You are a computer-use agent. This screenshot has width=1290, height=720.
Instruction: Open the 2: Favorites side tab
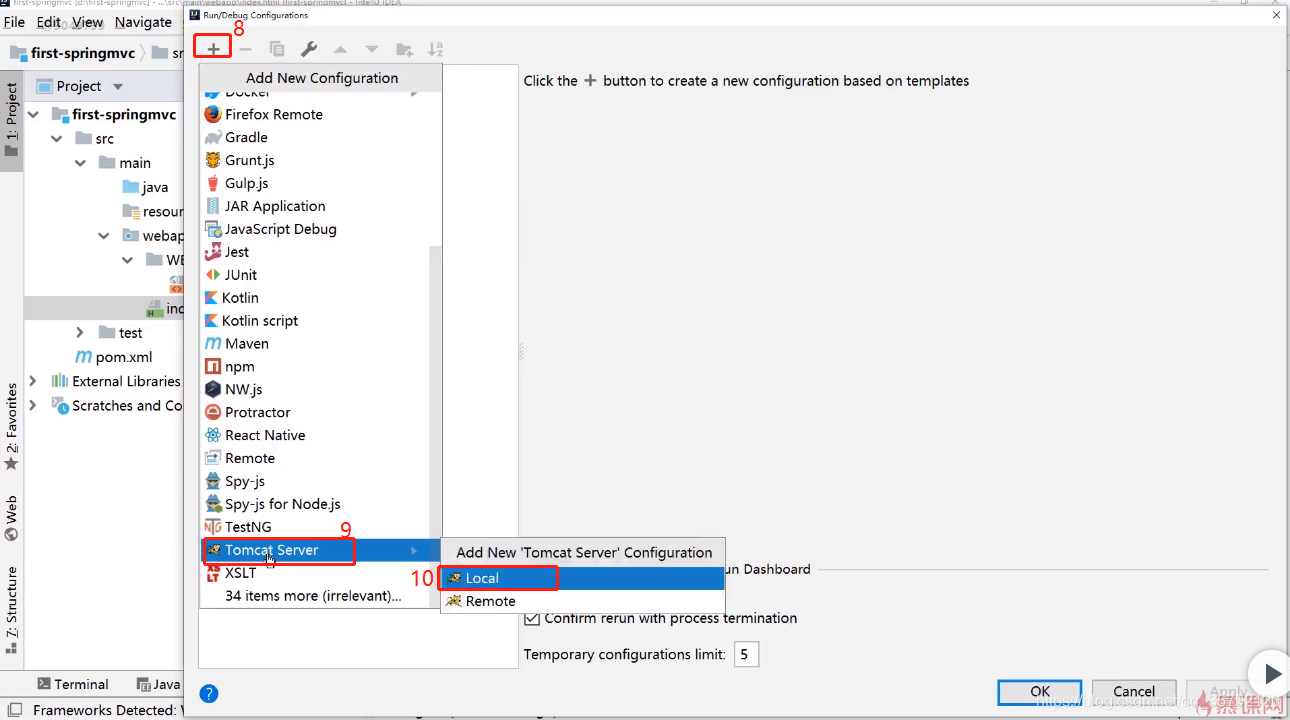coord(12,427)
